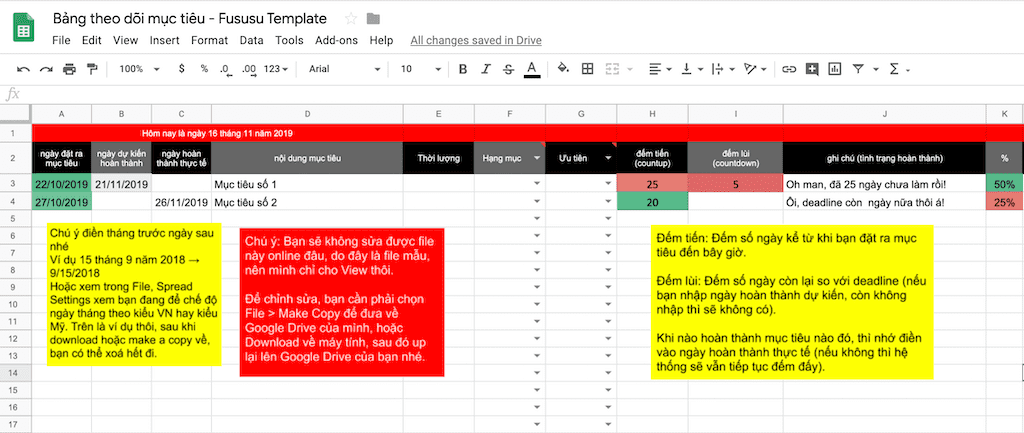Open the fill color paint bucket
This screenshot has width=1024, height=433.
coord(563,69)
